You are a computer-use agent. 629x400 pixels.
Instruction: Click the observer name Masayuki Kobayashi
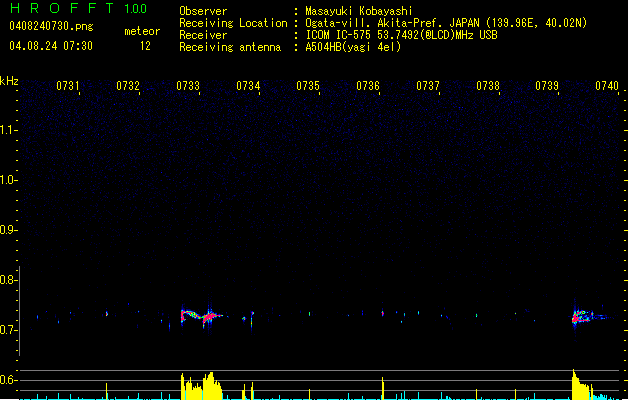click(359, 11)
